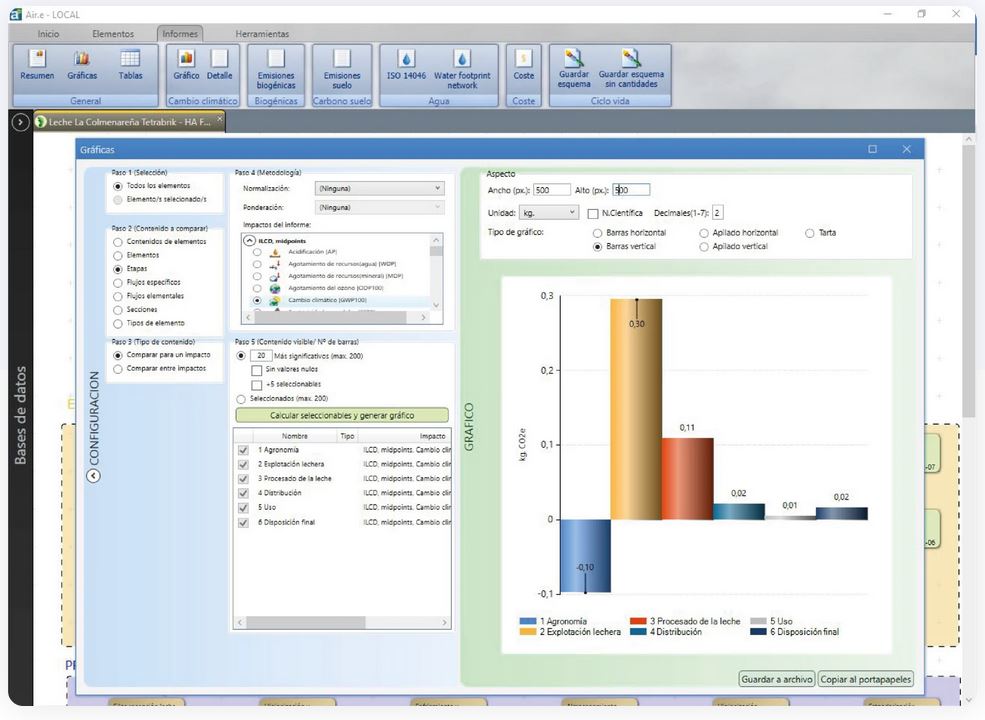Collapse the CONFIGURACION panel arrow
Image resolution: width=985 pixels, height=720 pixels.
click(x=93, y=476)
